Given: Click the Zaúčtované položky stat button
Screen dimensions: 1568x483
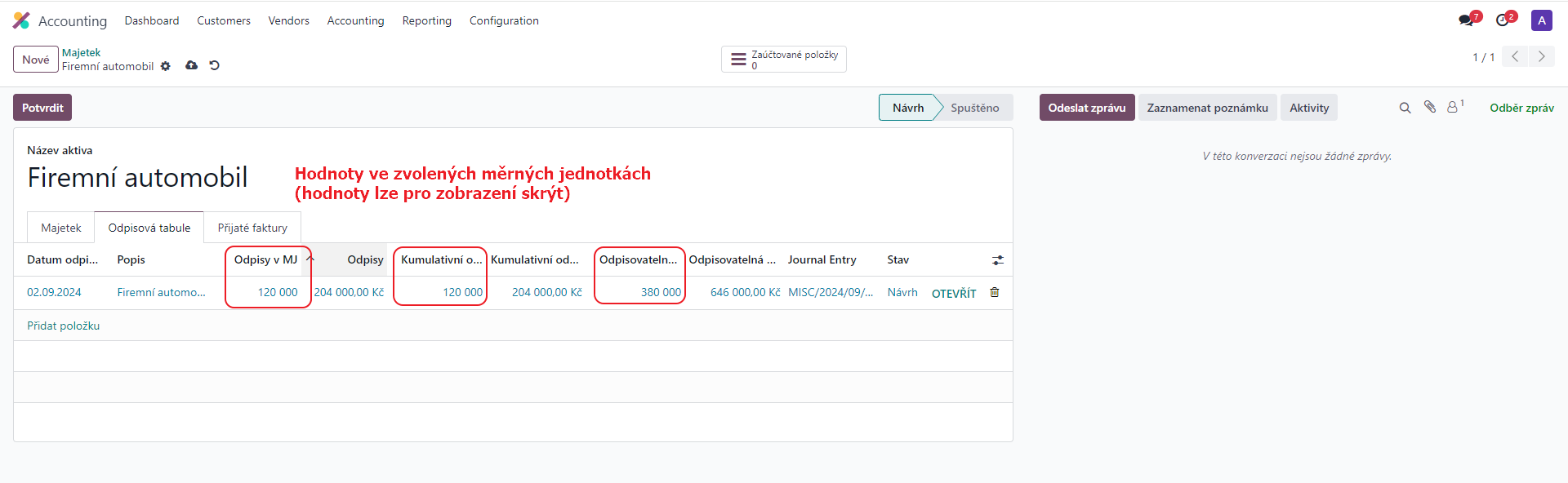Looking at the screenshot, I should pyautogui.click(x=784, y=60).
